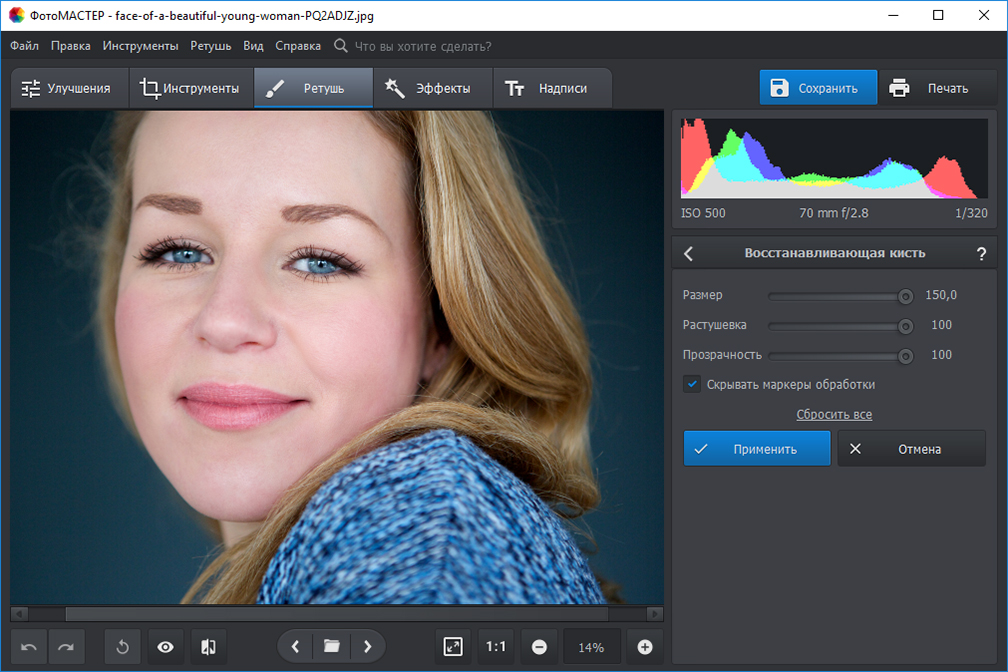1008x672 pixels.
Task: Open the Правка menu
Action: click(71, 46)
